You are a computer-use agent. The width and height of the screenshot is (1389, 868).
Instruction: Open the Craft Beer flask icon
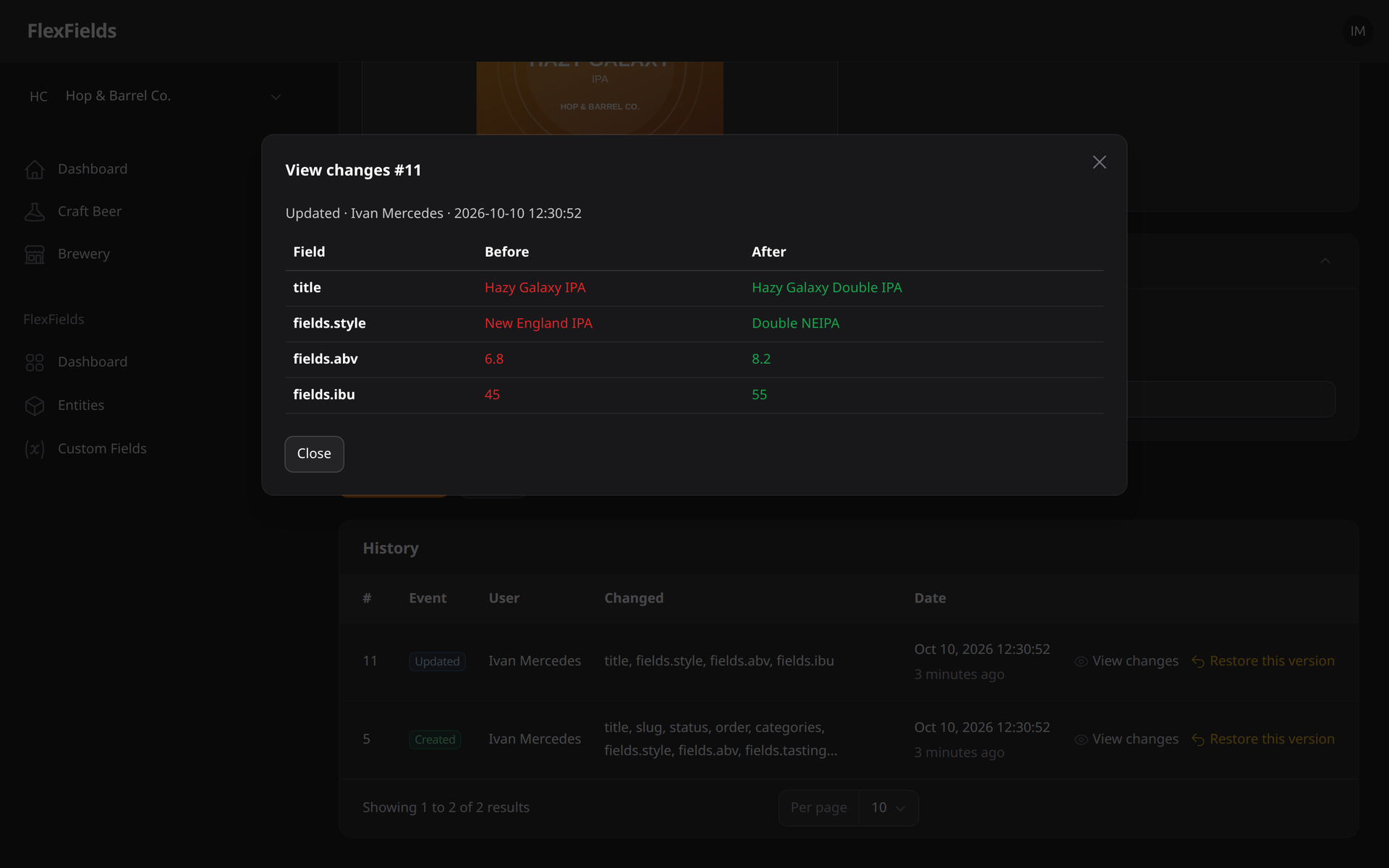pos(35,212)
